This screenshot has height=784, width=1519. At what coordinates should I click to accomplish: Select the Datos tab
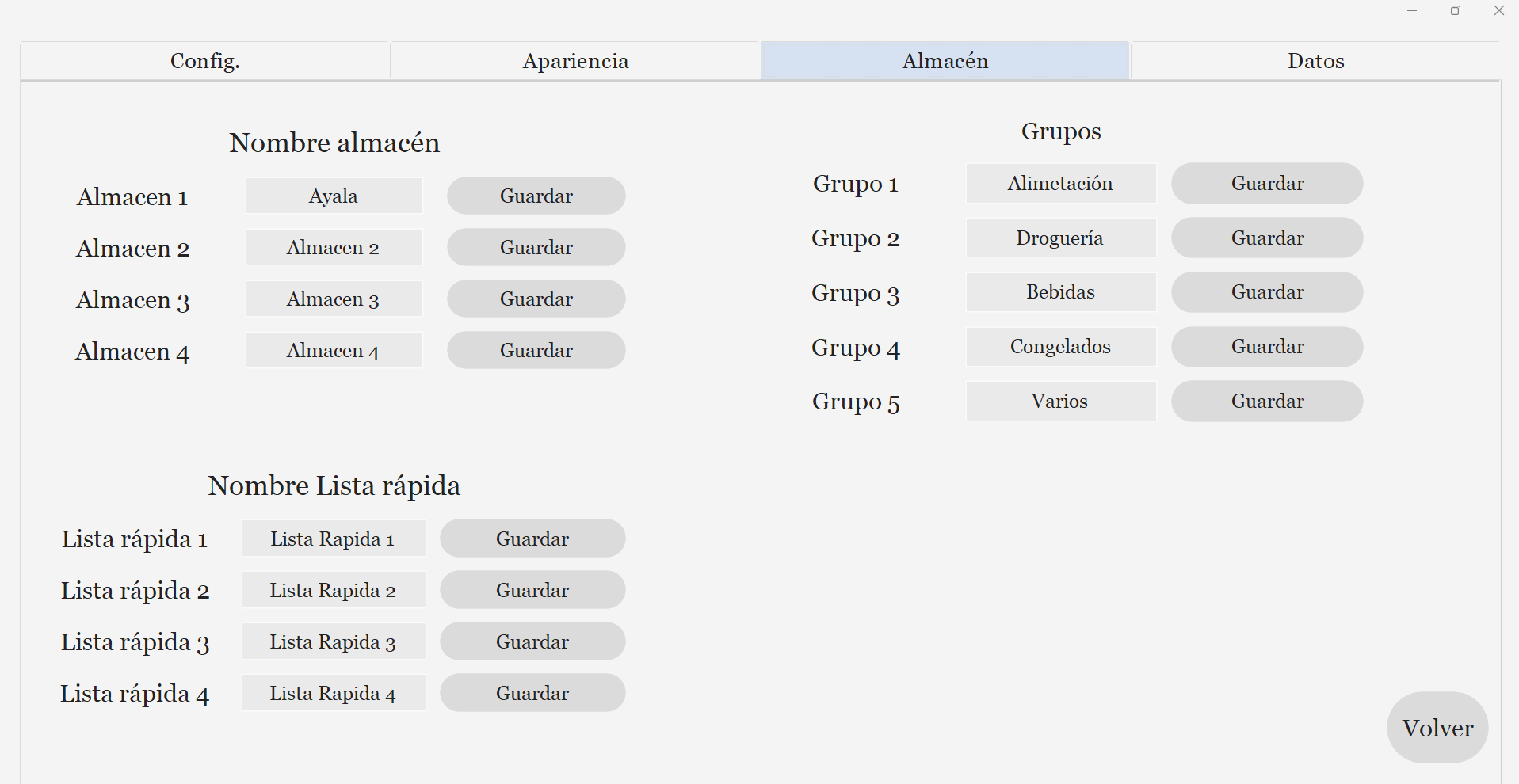(x=1315, y=61)
